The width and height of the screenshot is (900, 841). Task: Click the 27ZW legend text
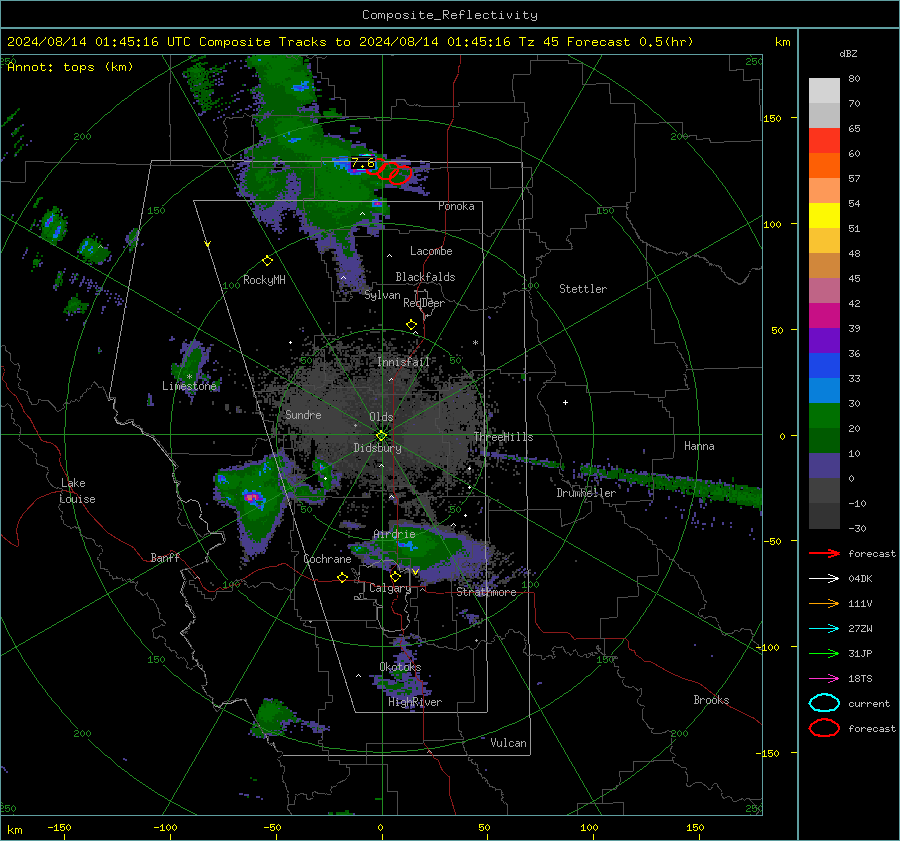point(860,629)
